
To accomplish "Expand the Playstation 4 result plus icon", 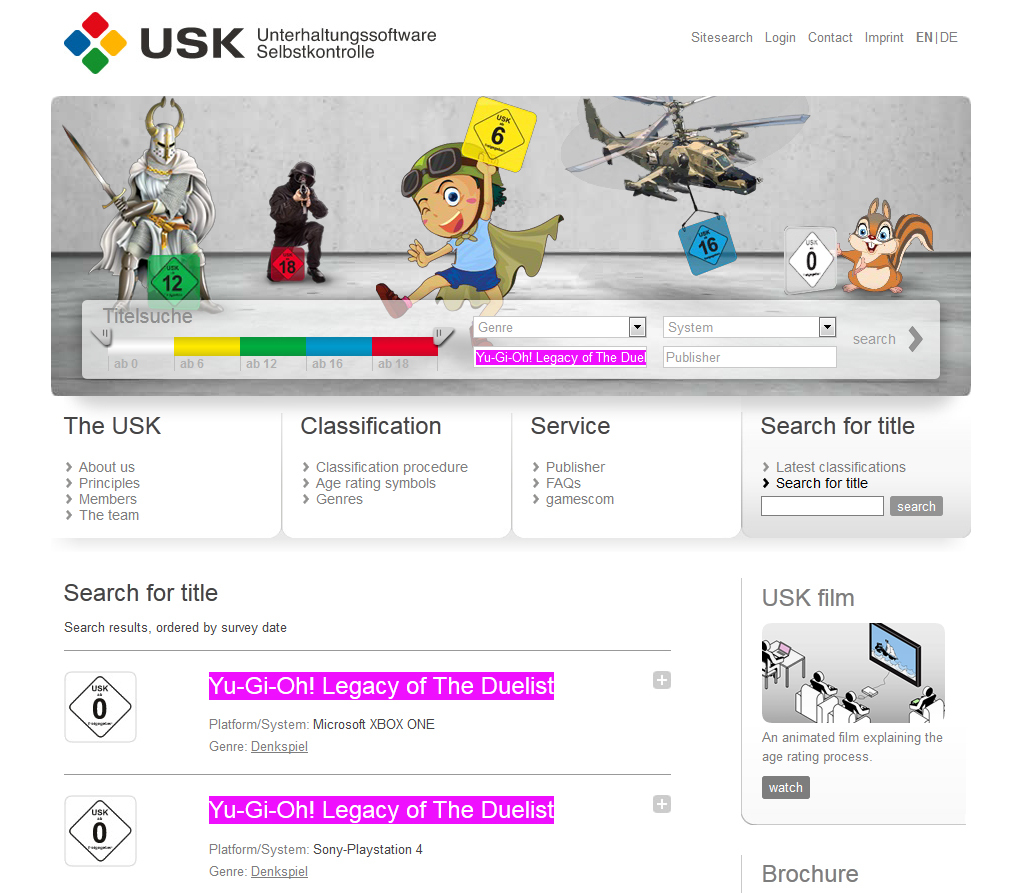I will tap(662, 804).
